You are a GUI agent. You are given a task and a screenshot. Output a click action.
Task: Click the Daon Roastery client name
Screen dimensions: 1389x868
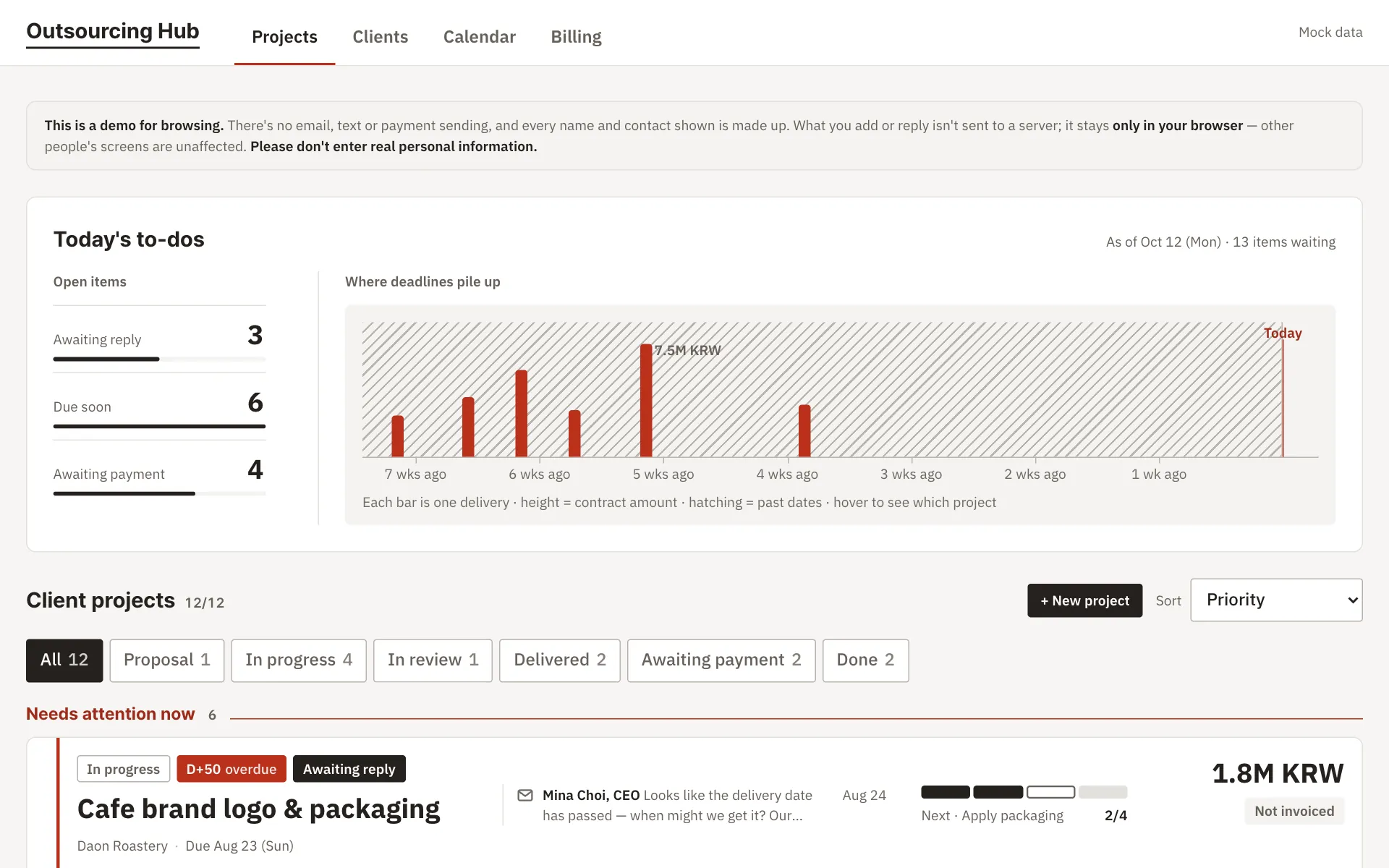tap(122, 846)
